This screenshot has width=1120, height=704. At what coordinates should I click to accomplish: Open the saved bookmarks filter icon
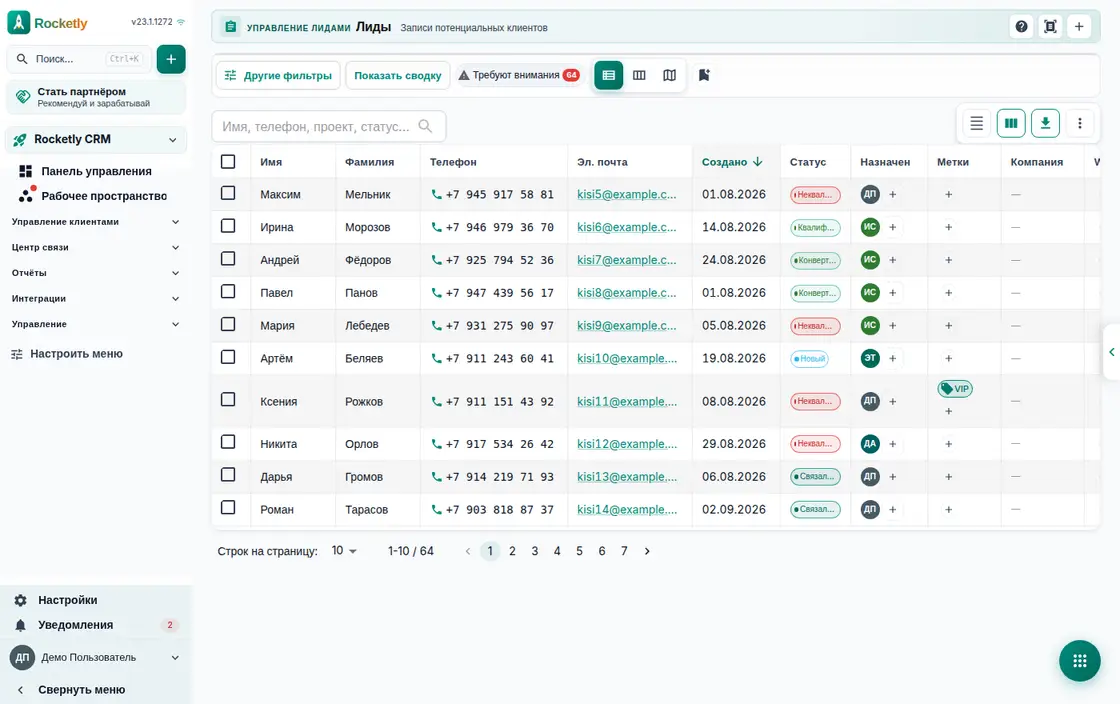pos(704,75)
